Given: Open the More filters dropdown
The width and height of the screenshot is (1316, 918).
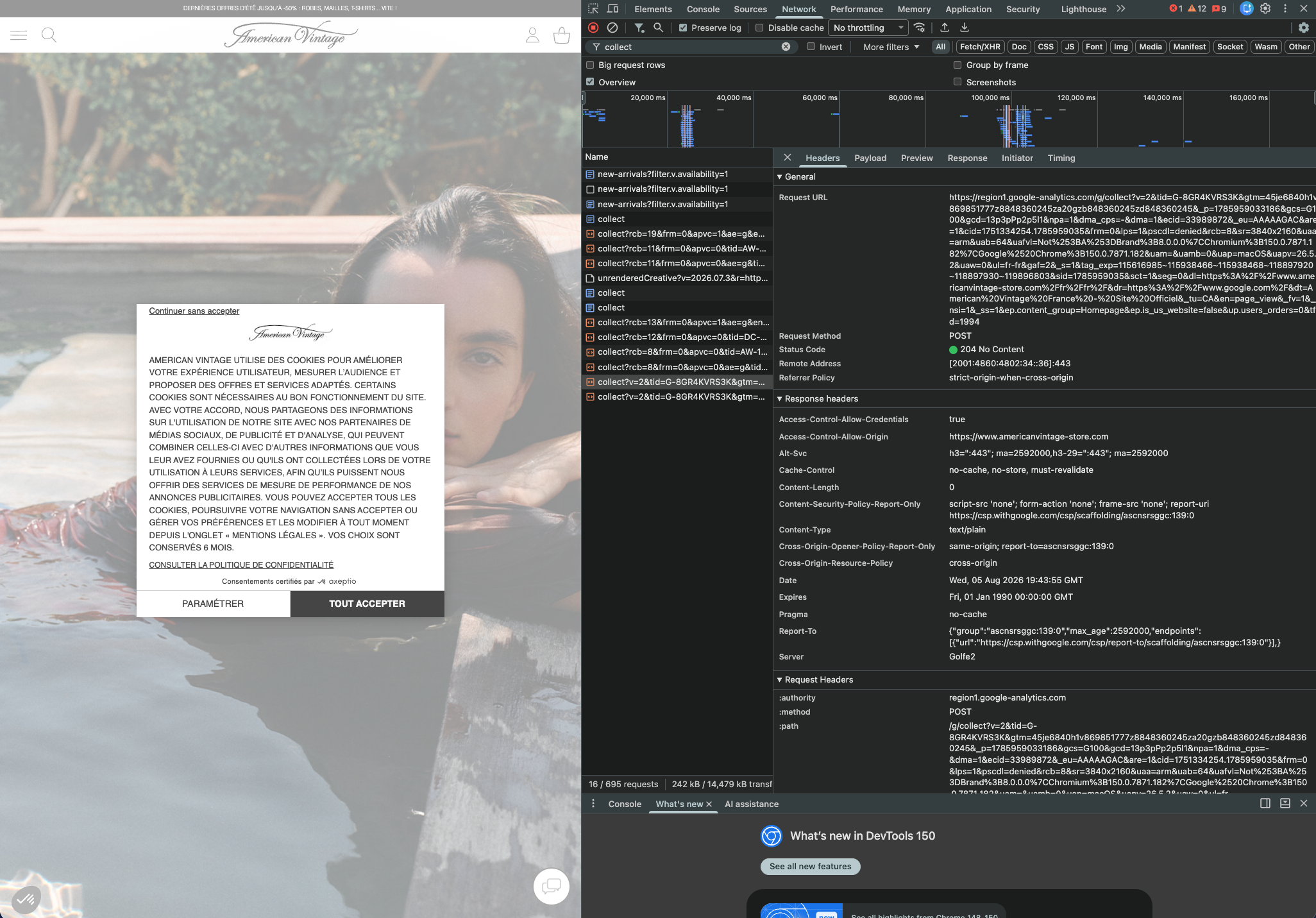Looking at the screenshot, I should (891, 47).
